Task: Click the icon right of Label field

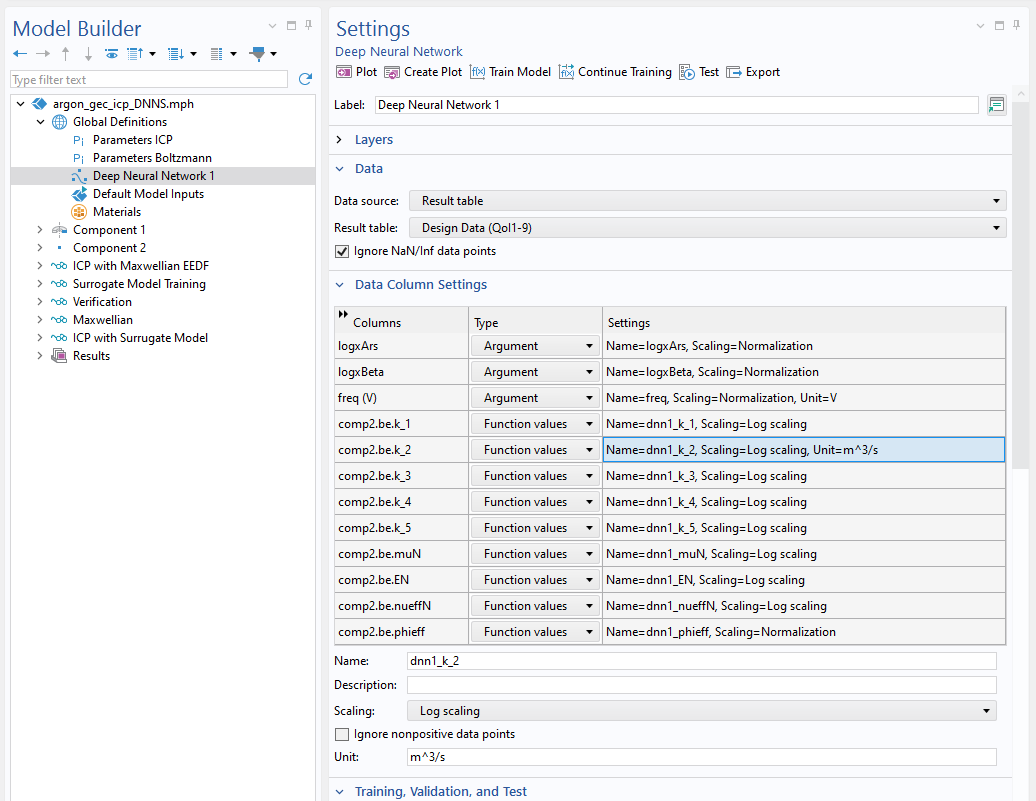Action: (996, 105)
